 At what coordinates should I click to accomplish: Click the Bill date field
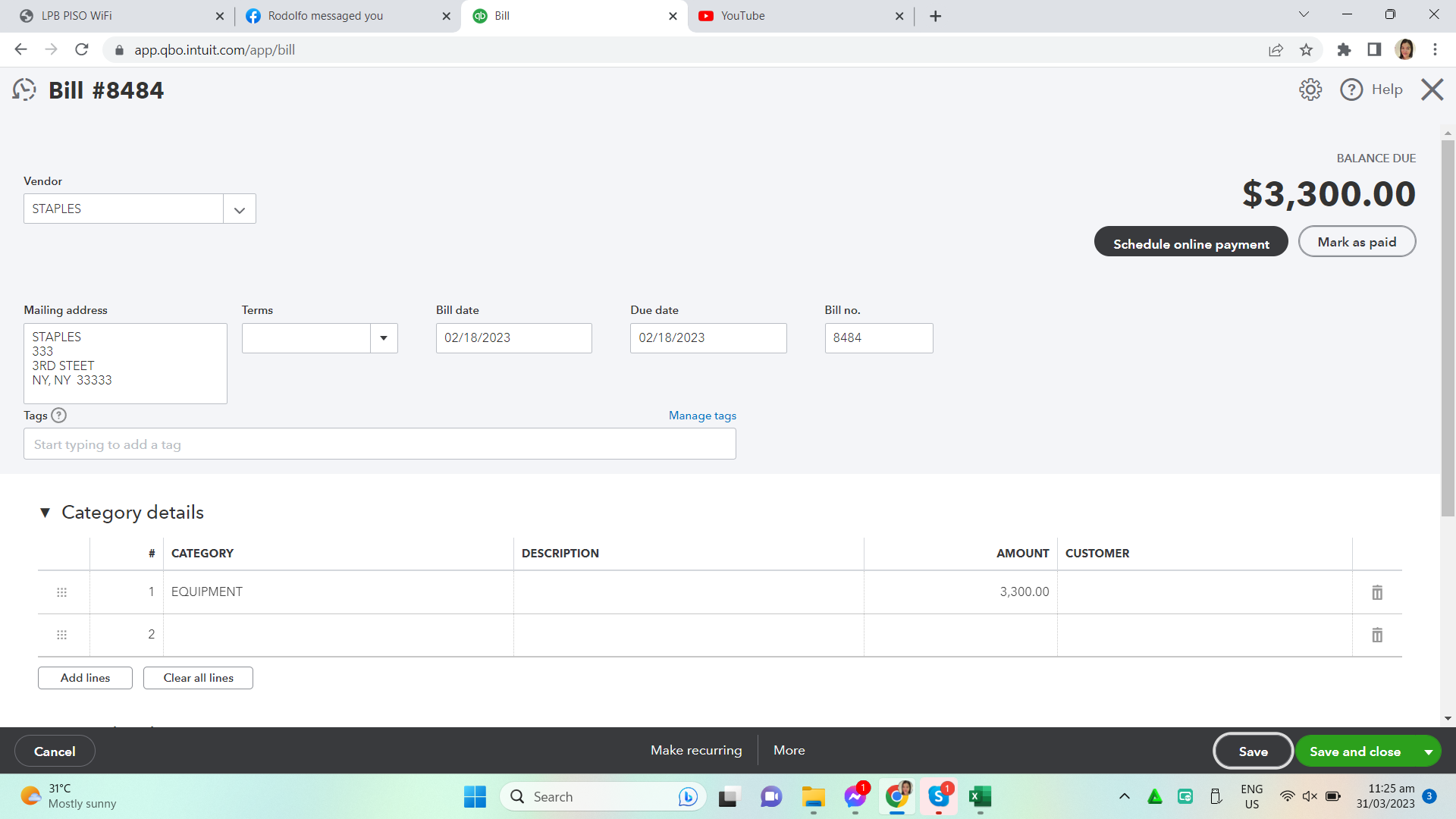coord(513,338)
